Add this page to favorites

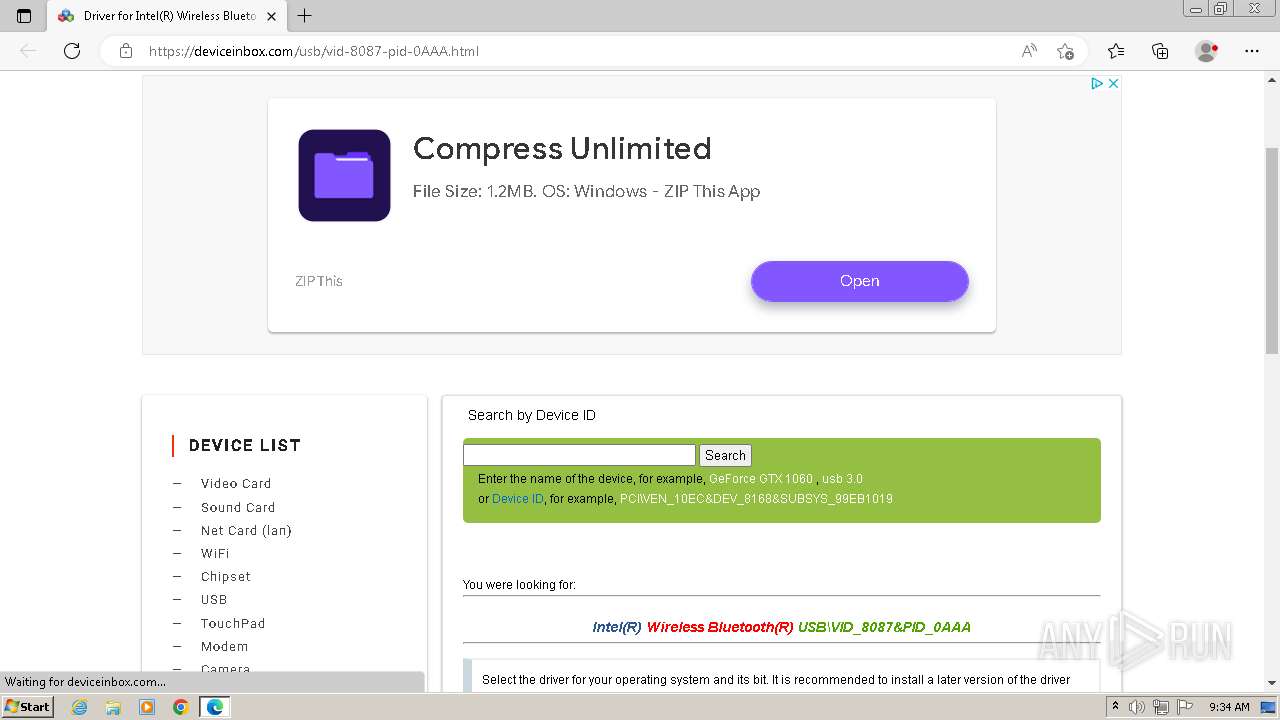(x=1065, y=51)
